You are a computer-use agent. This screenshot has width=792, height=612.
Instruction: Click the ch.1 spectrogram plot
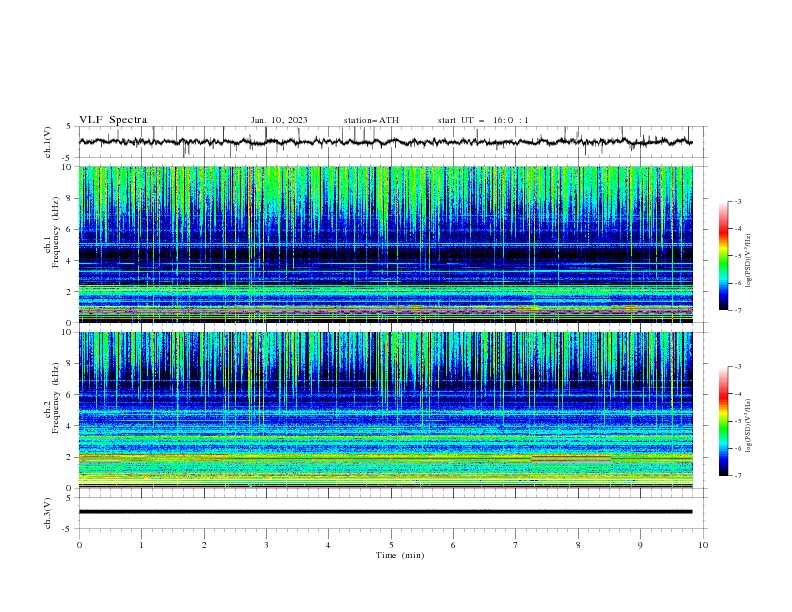[x=385, y=244]
